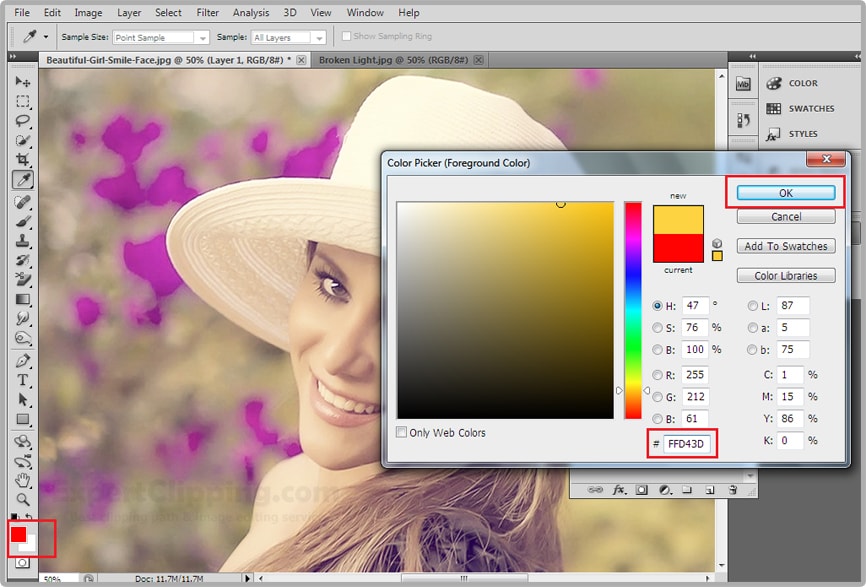The width and height of the screenshot is (866, 587).
Task: Select the Move tool
Action: coord(22,81)
